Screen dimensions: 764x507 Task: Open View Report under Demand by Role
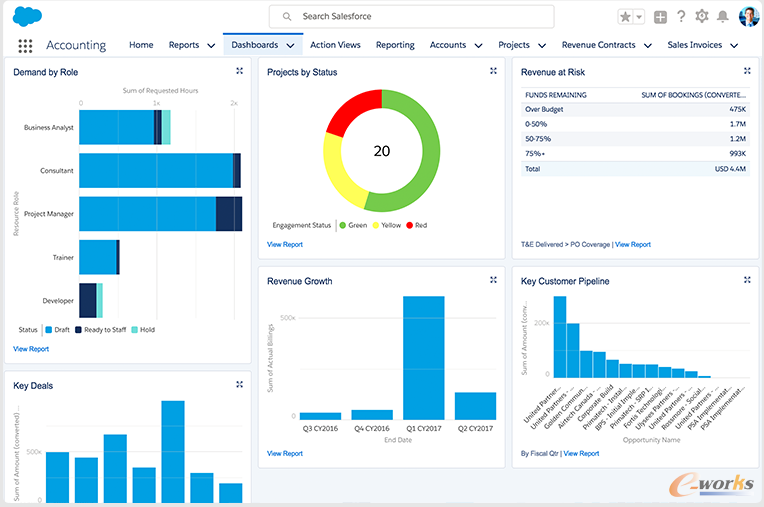coord(31,349)
